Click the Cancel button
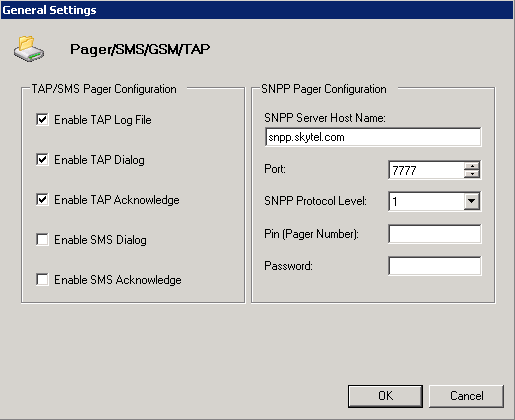 coord(466,396)
